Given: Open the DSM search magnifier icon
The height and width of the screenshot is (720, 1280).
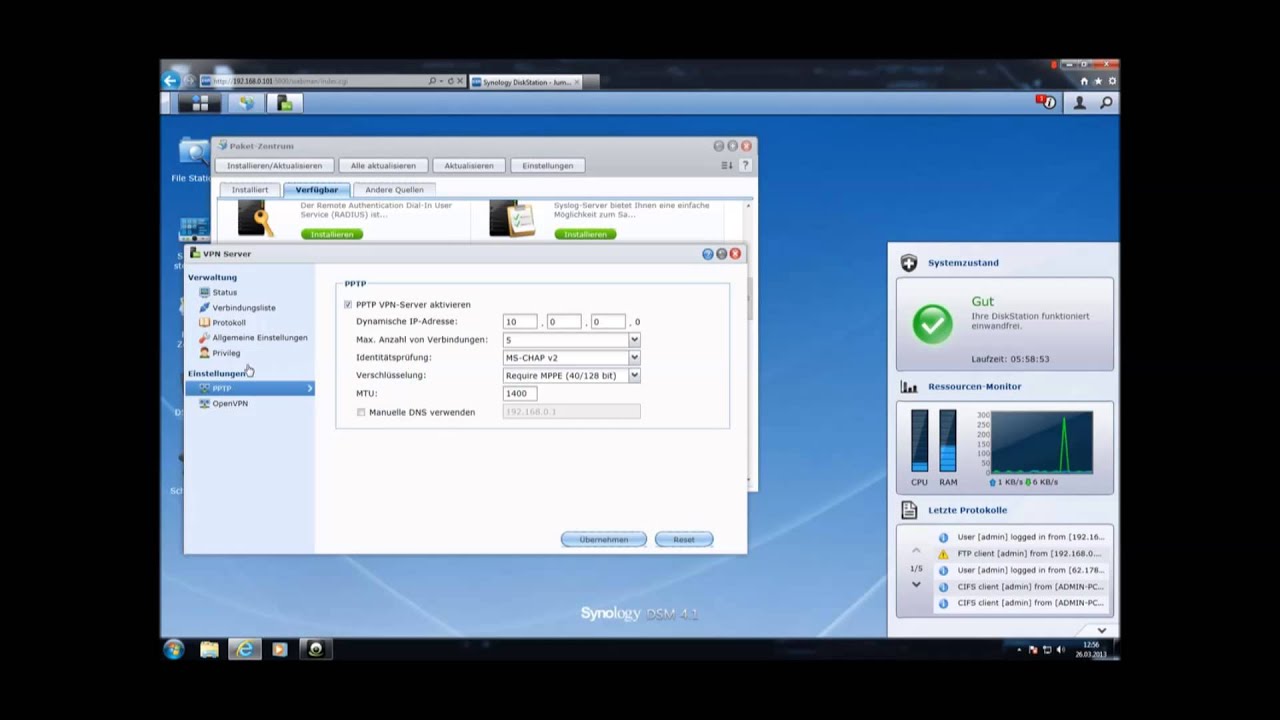Looking at the screenshot, I should click(x=1106, y=103).
